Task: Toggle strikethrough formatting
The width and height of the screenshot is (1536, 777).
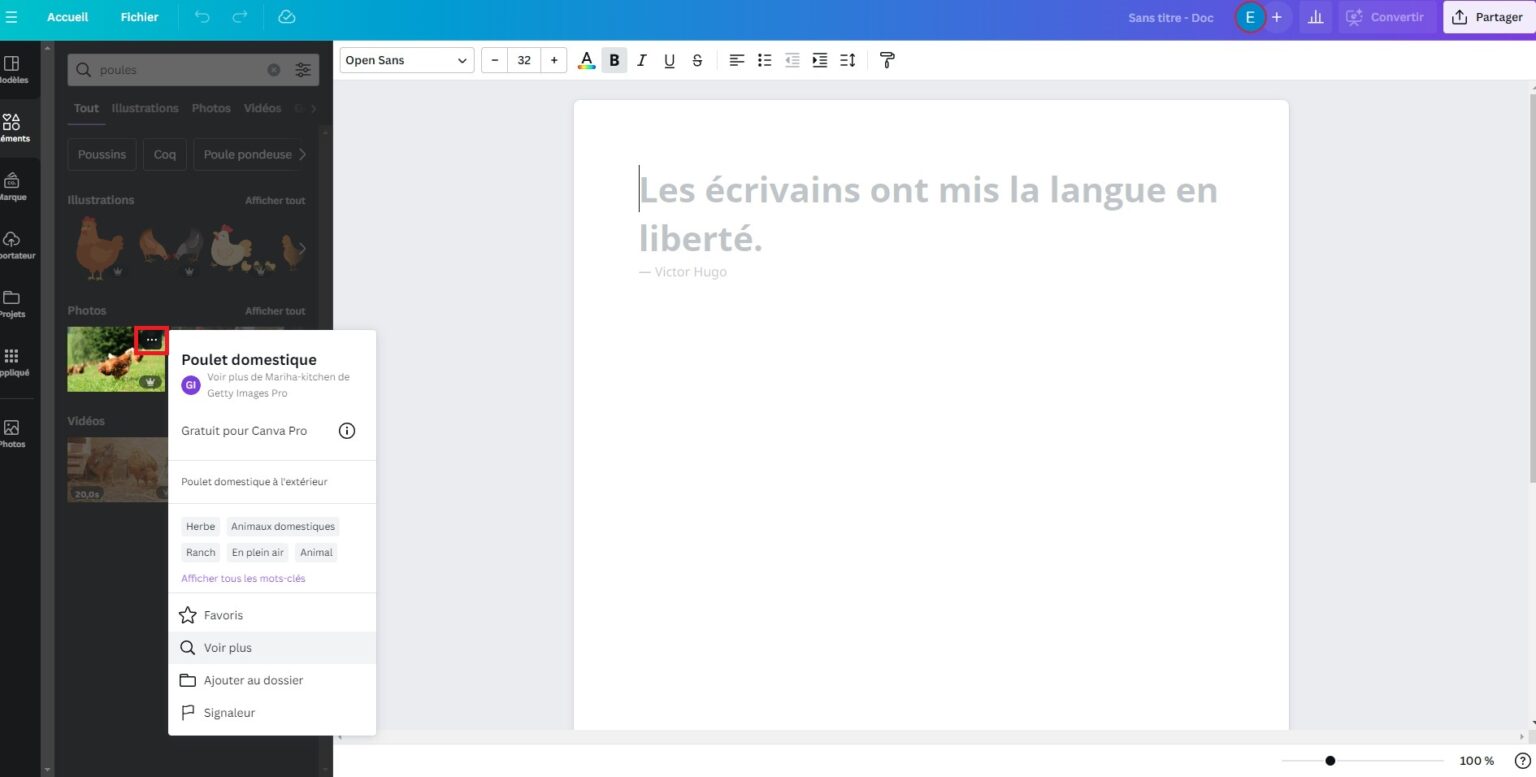Action: point(697,60)
